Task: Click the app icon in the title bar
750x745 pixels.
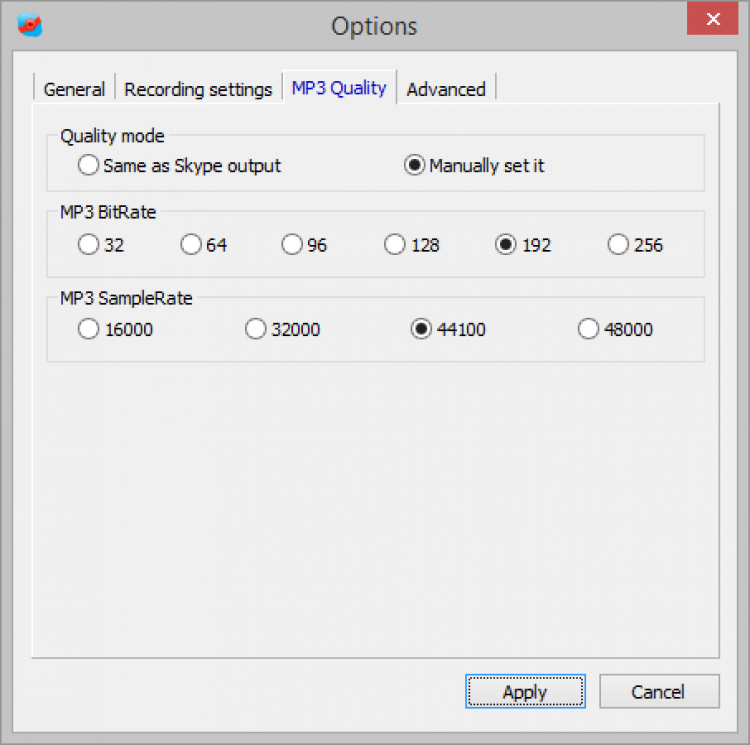Action: (x=31, y=25)
